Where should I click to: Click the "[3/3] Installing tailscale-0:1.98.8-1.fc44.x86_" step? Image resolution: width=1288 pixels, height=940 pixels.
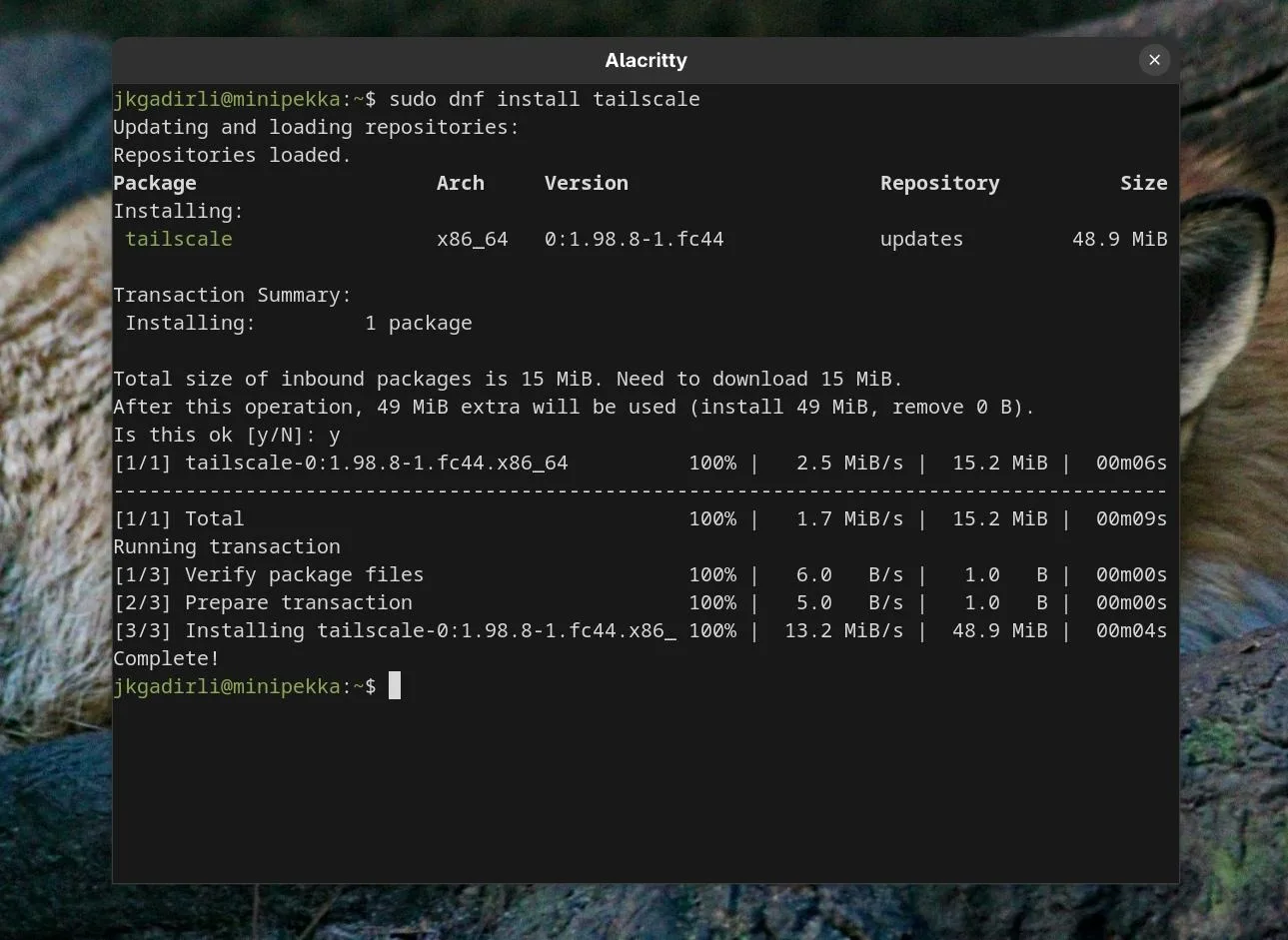coord(395,630)
